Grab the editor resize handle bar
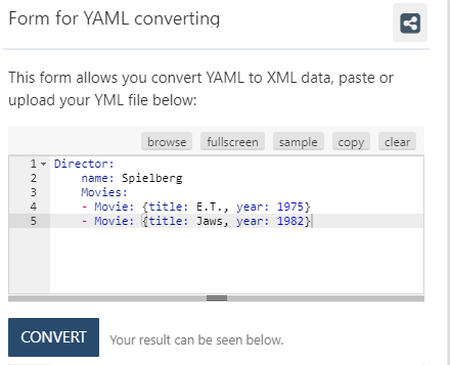The width and height of the screenshot is (450, 365). tap(217, 298)
